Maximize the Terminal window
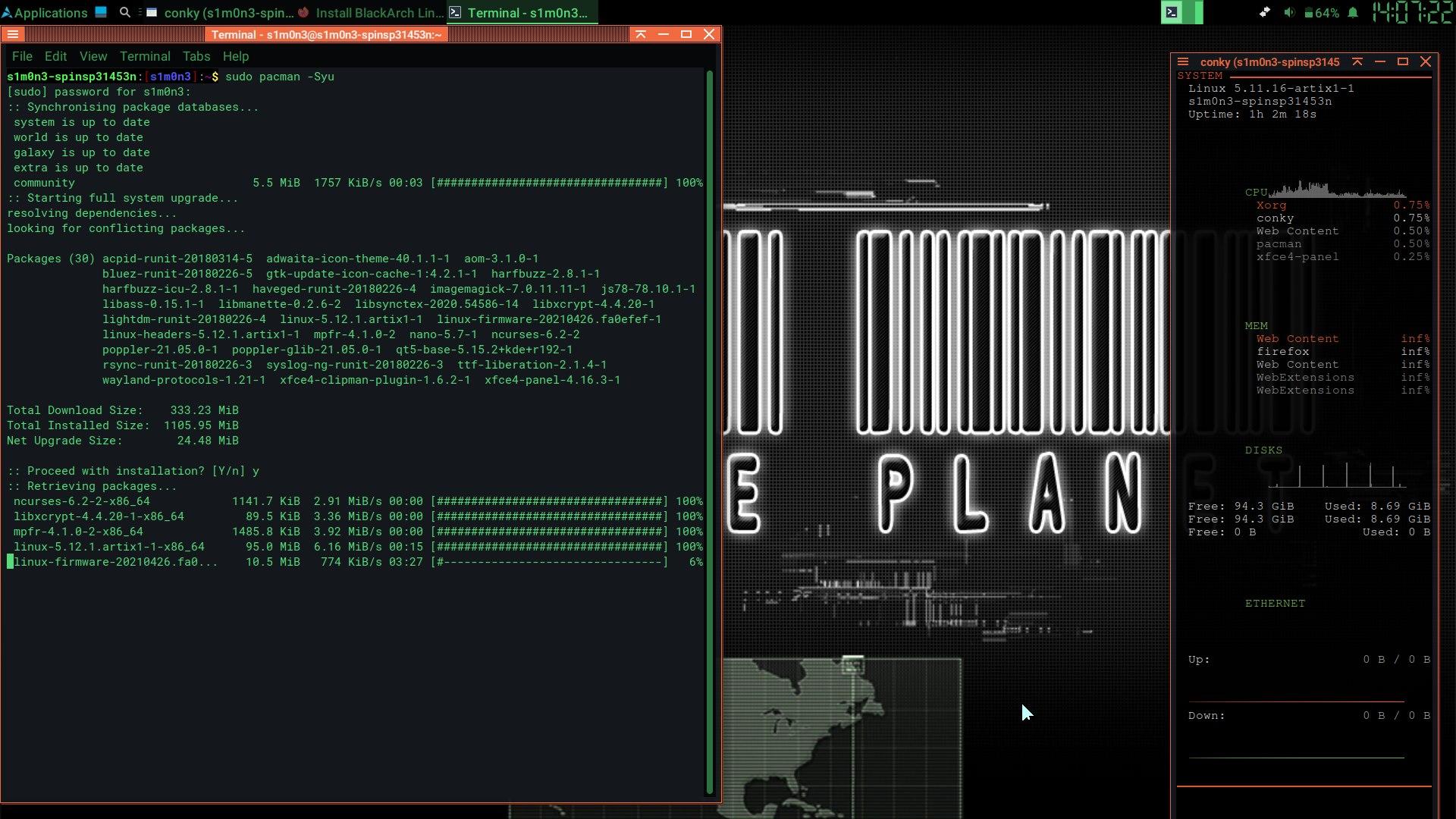Image resolution: width=1456 pixels, height=819 pixels. [x=686, y=34]
